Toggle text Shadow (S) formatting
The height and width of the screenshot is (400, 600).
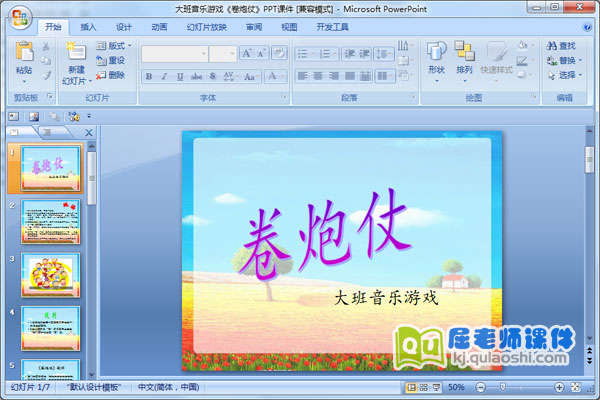[213, 77]
